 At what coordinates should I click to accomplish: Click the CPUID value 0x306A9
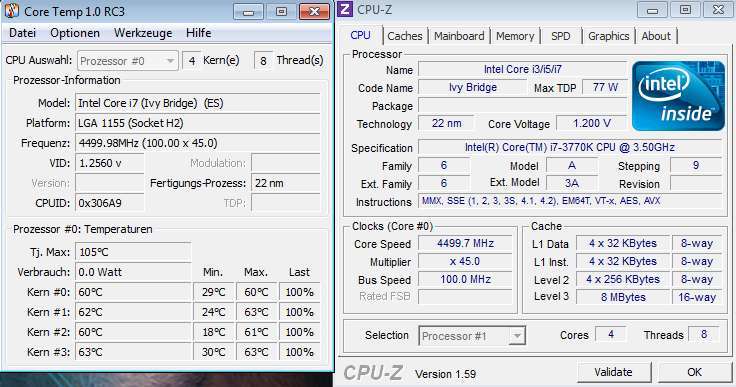109,203
